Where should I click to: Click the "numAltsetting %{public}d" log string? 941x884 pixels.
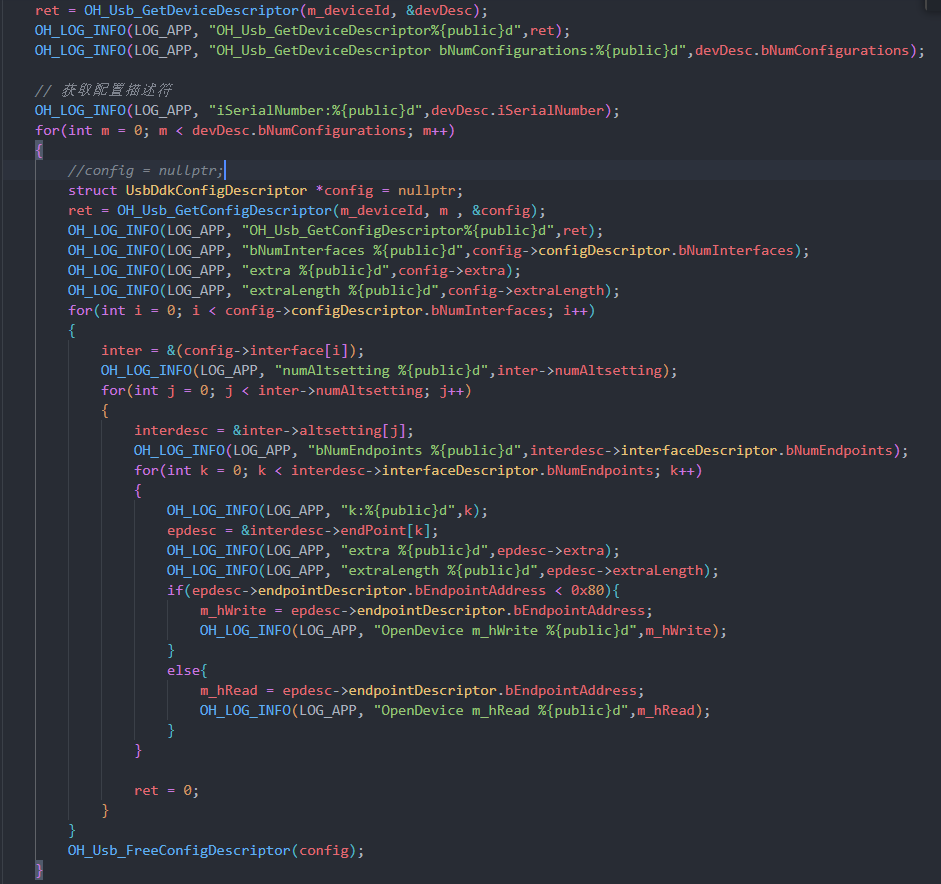pos(383,370)
